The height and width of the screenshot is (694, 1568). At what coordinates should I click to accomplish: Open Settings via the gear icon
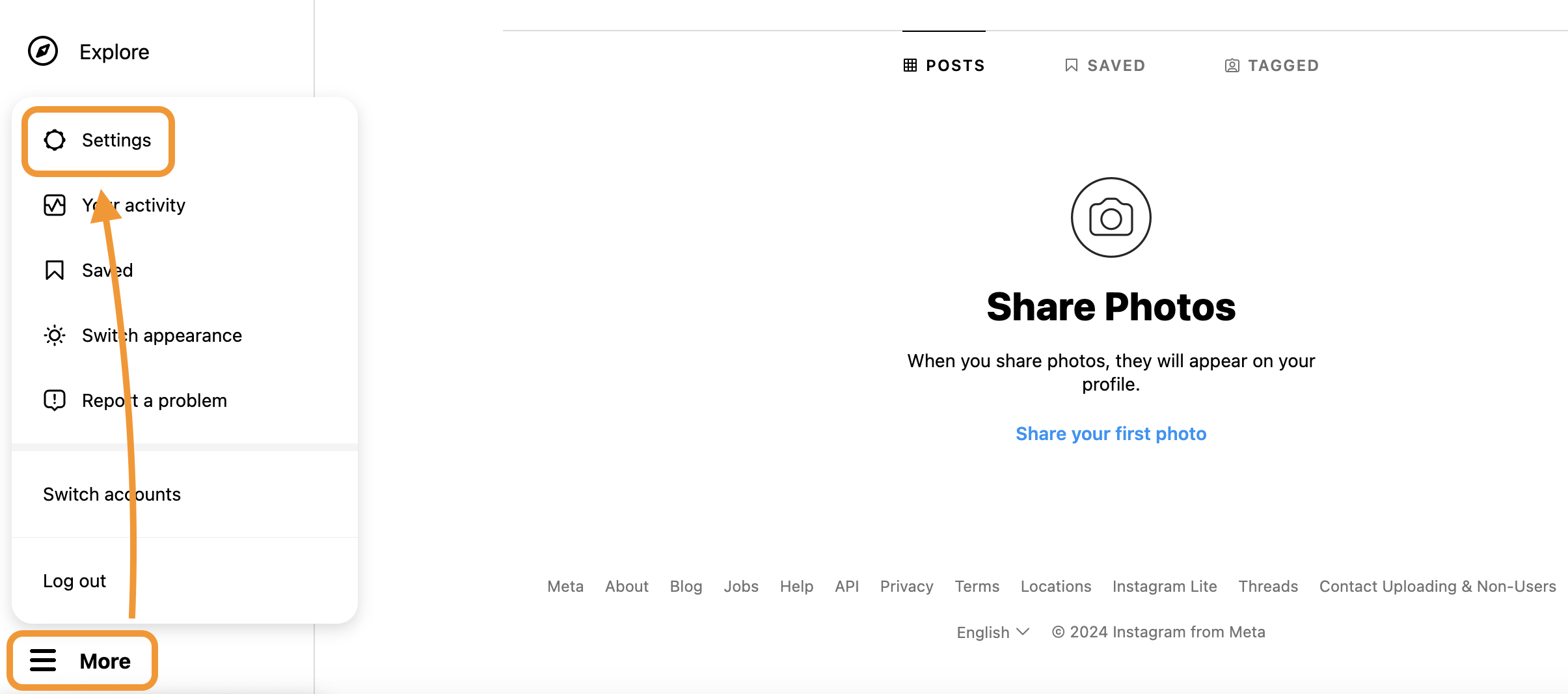pyautogui.click(x=55, y=140)
